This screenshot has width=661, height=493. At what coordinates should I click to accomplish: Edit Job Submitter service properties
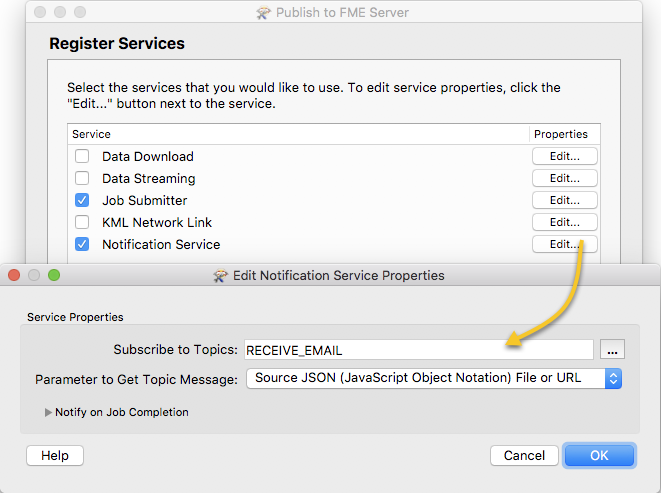tap(564, 200)
